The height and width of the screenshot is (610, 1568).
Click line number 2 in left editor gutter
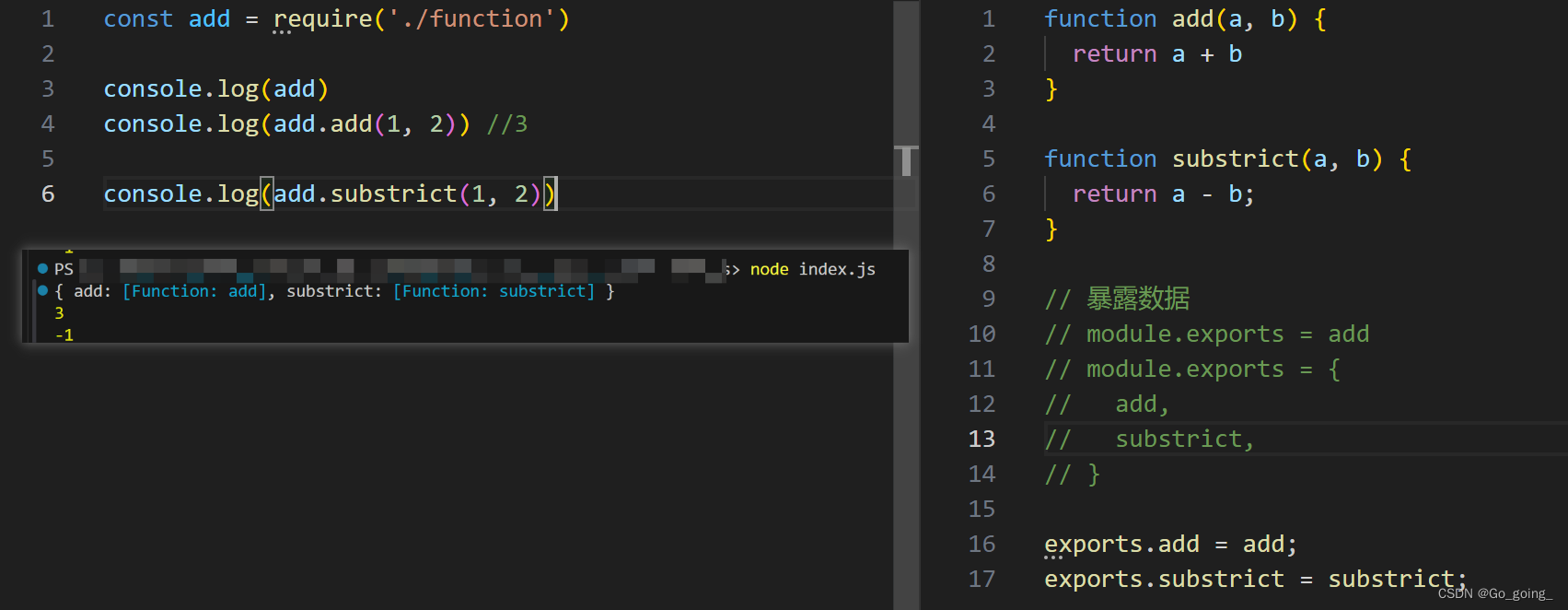point(48,54)
